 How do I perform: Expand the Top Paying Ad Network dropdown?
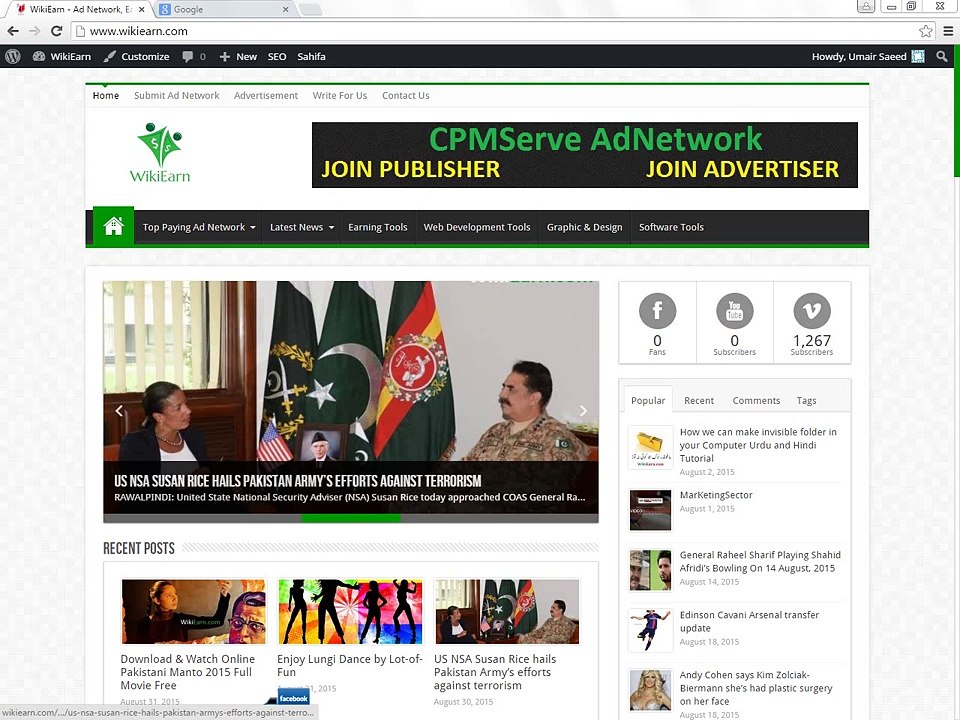(199, 227)
